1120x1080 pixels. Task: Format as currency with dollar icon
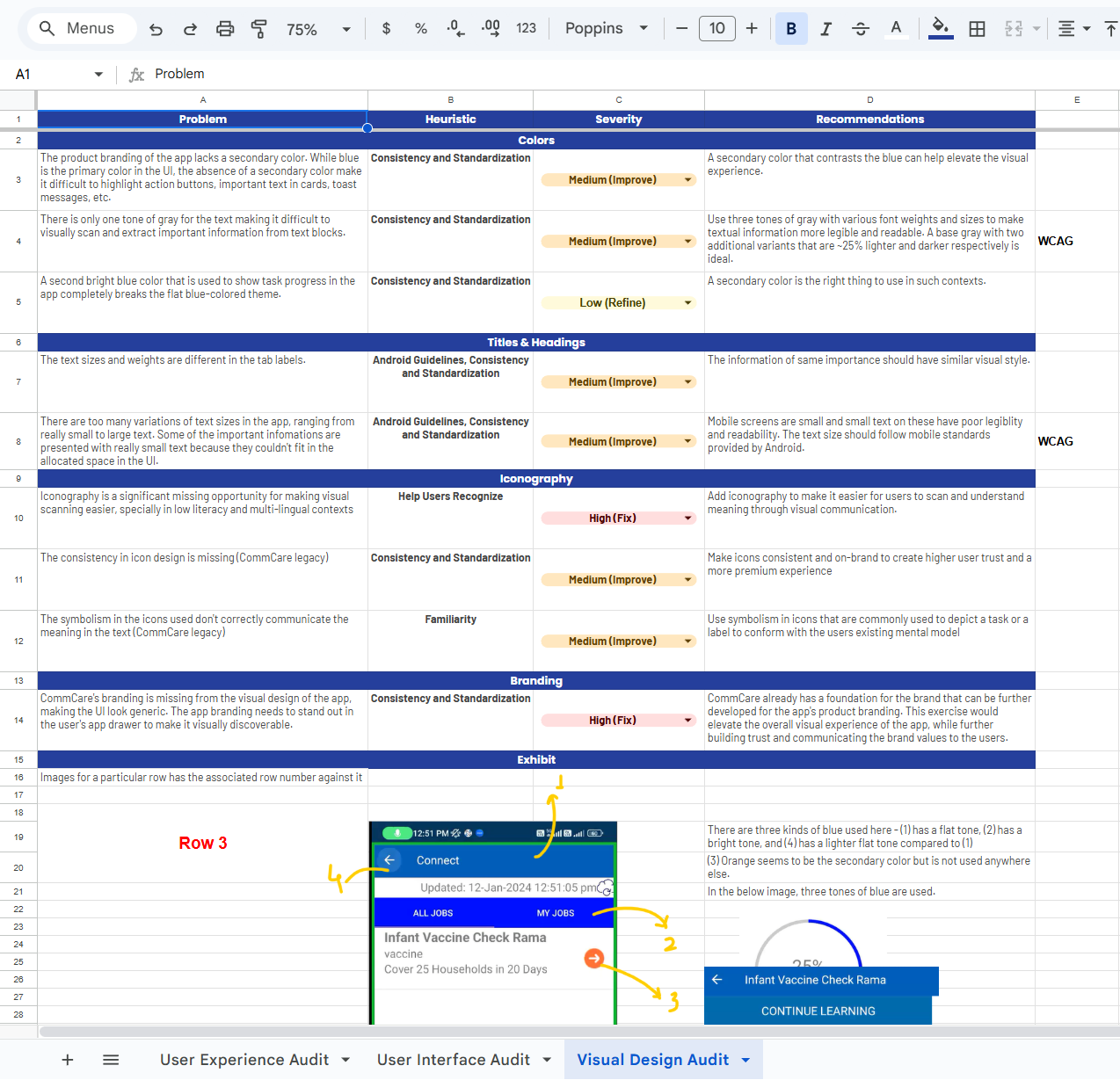click(x=386, y=29)
